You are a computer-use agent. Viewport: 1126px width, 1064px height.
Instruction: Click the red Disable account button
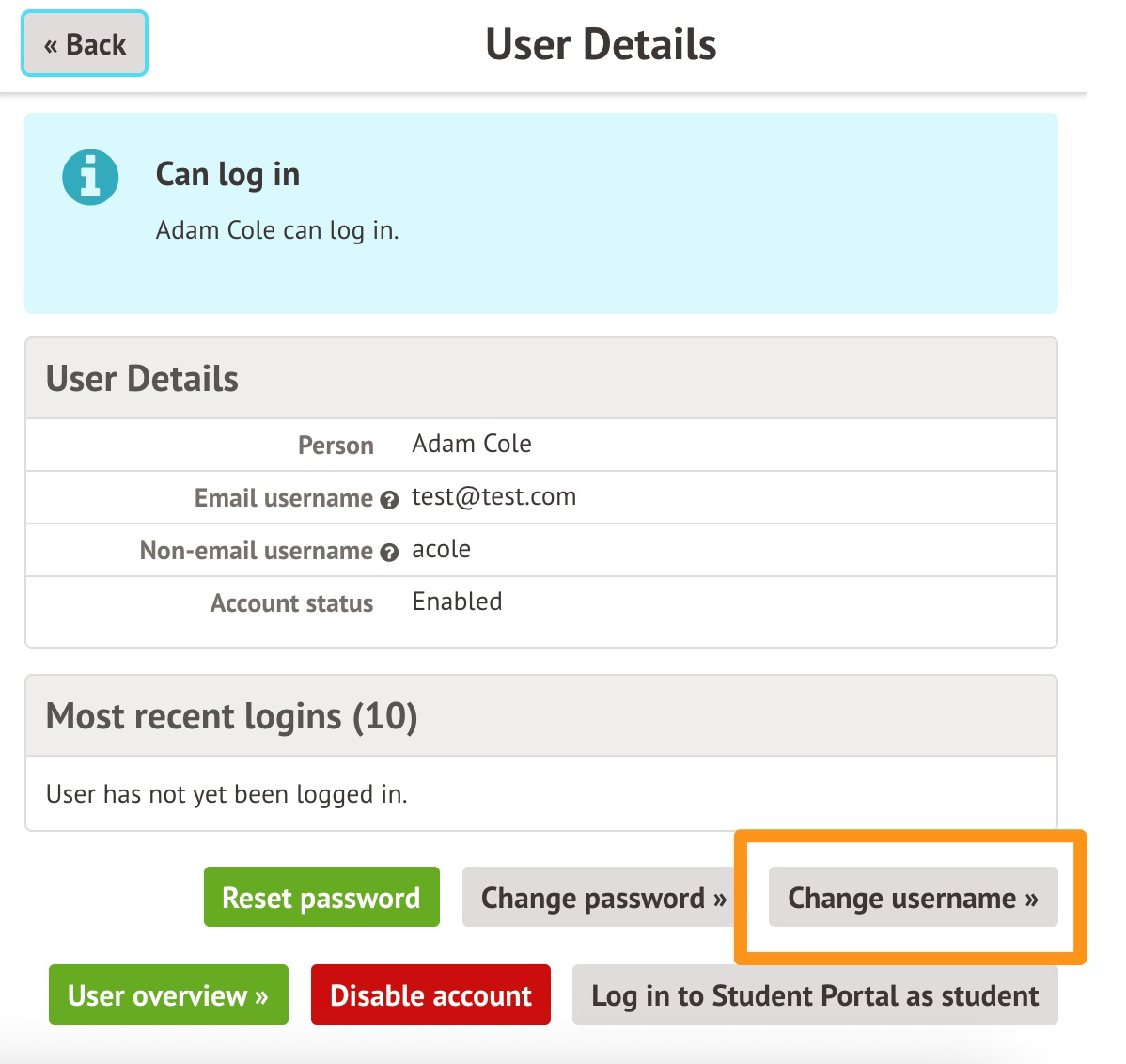[x=430, y=994]
